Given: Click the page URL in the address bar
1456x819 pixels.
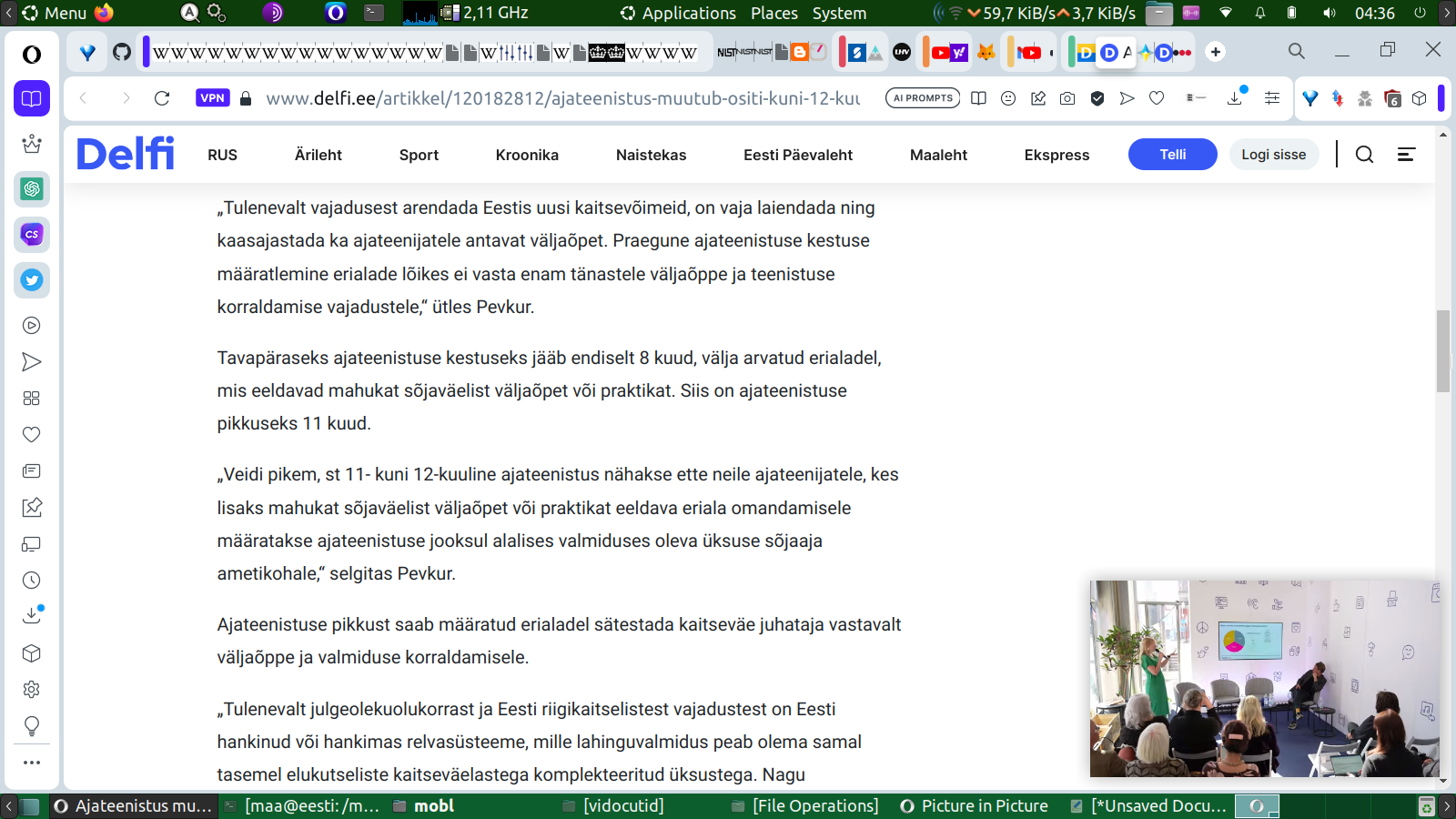Looking at the screenshot, I should (563, 98).
